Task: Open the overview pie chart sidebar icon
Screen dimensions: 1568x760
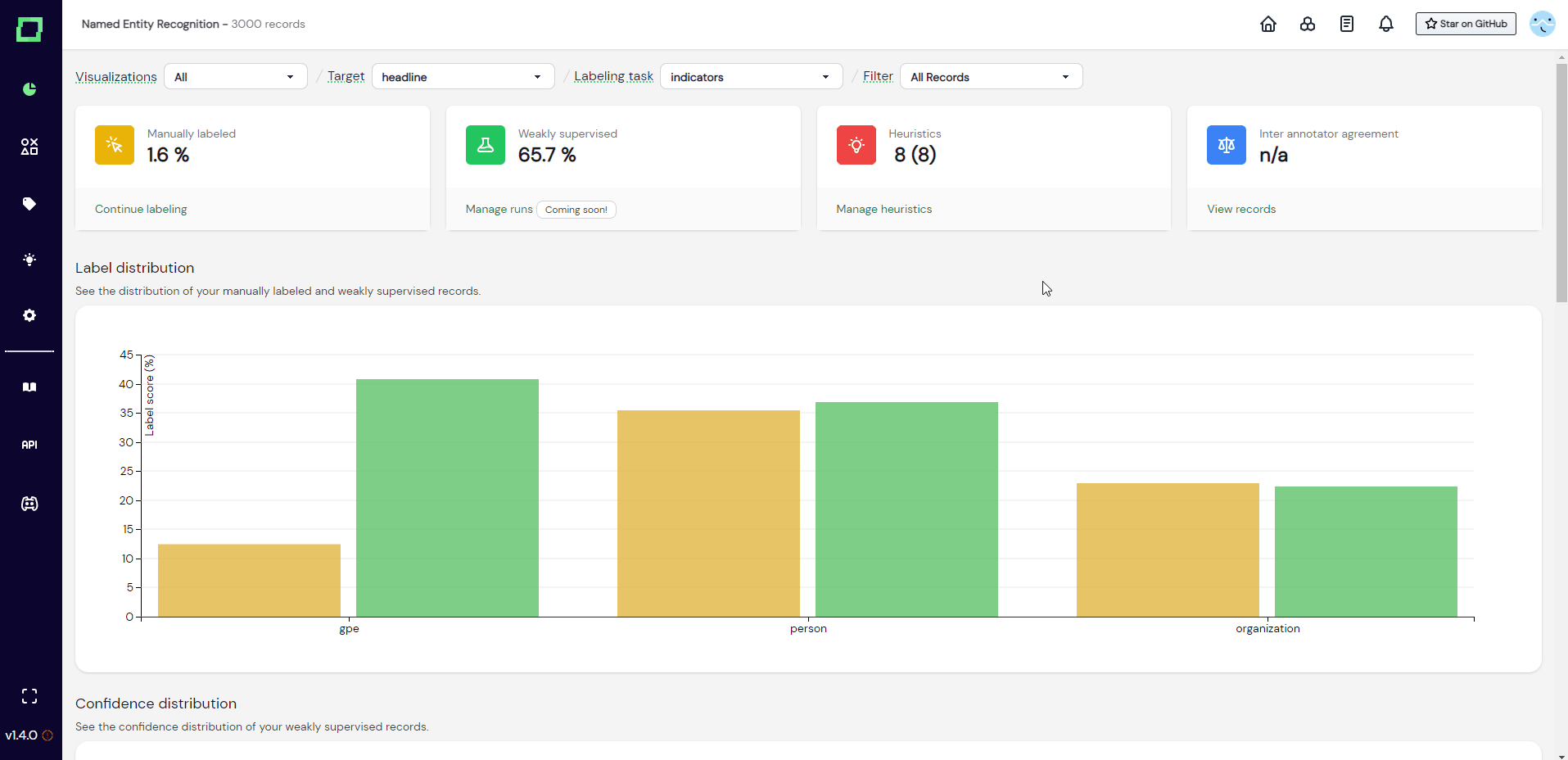Action: pyautogui.click(x=29, y=89)
